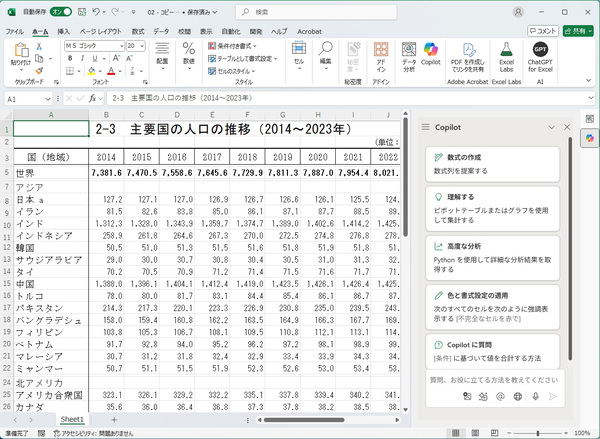Open the Copilot hamburger menu
This screenshot has width=600, height=439.
[x=427, y=127]
